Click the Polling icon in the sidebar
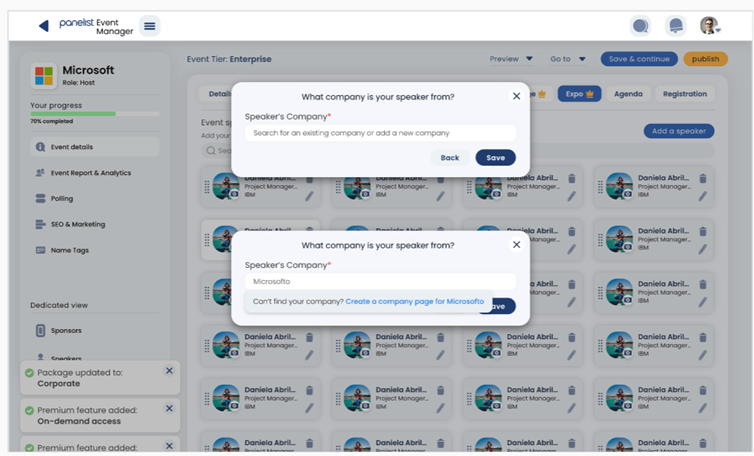The width and height of the screenshot is (754, 456). pos(40,198)
